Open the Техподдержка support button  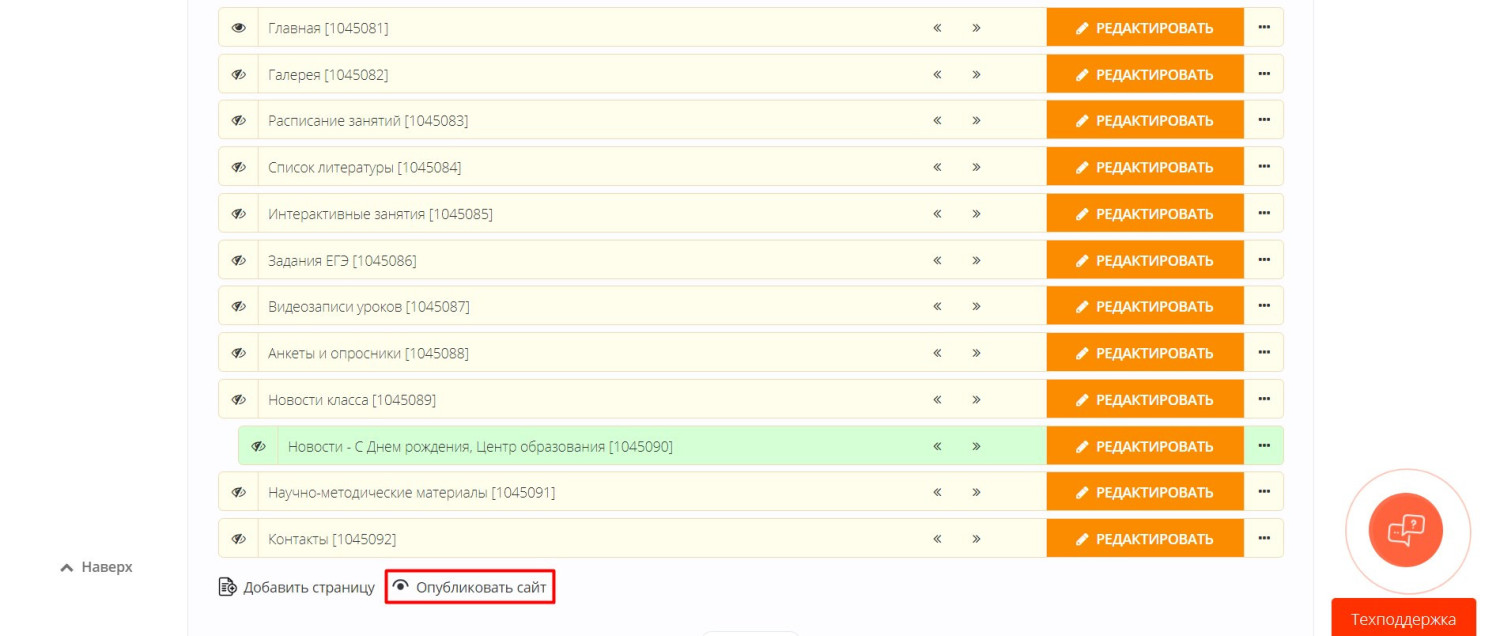coord(1403,619)
